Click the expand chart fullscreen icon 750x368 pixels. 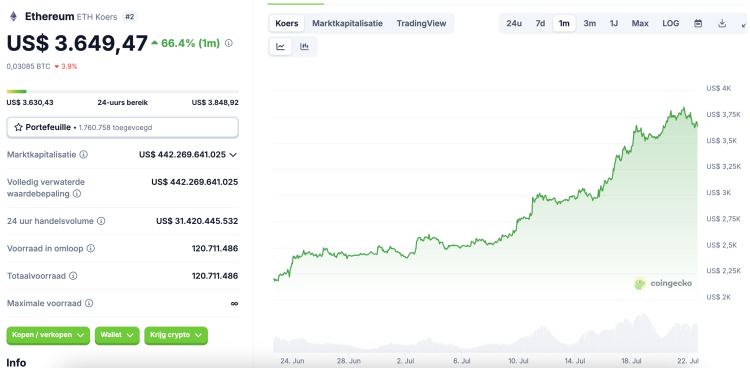(x=744, y=23)
